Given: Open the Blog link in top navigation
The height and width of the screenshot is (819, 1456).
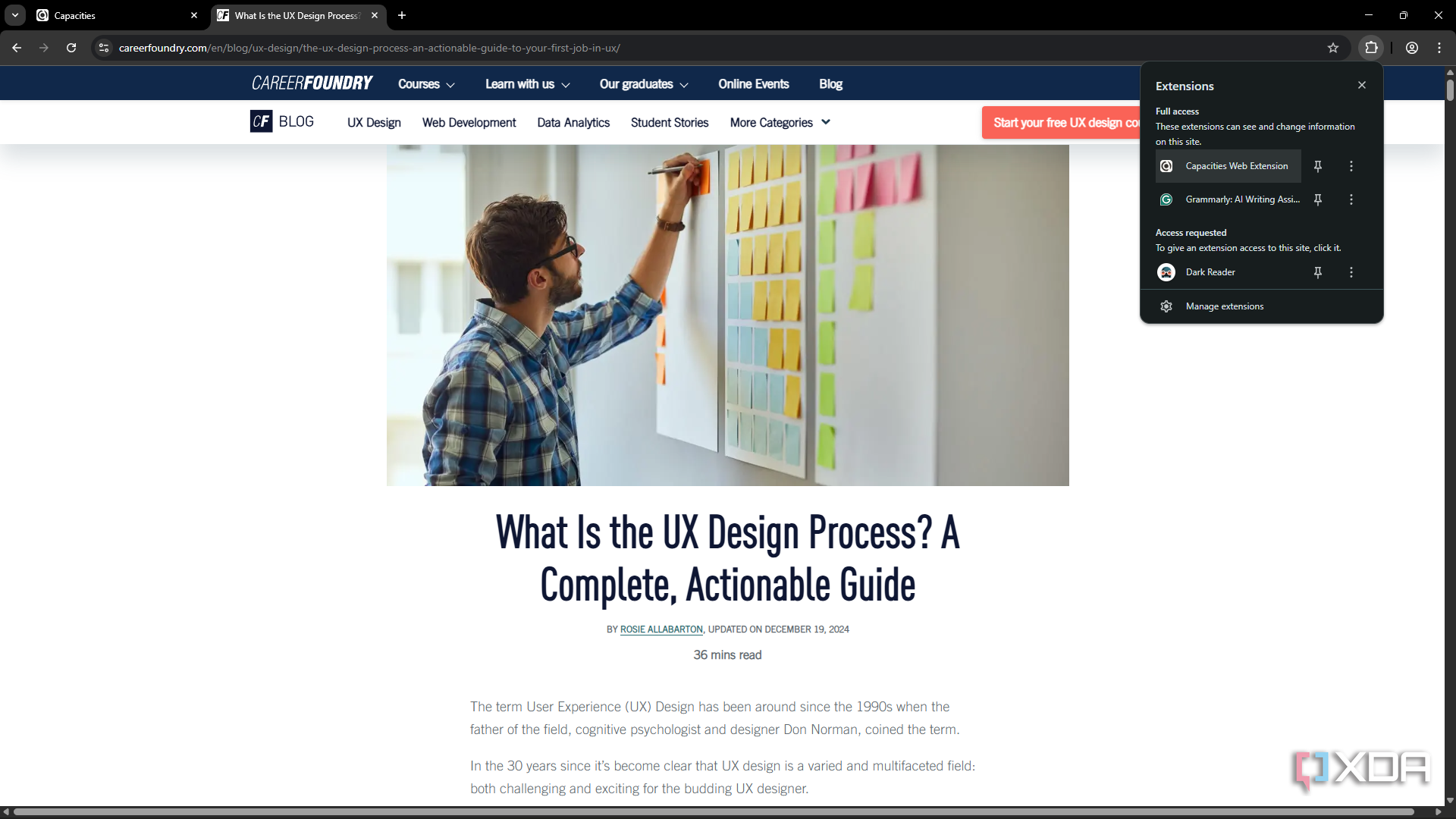Looking at the screenshot, I should click(830, 84).
